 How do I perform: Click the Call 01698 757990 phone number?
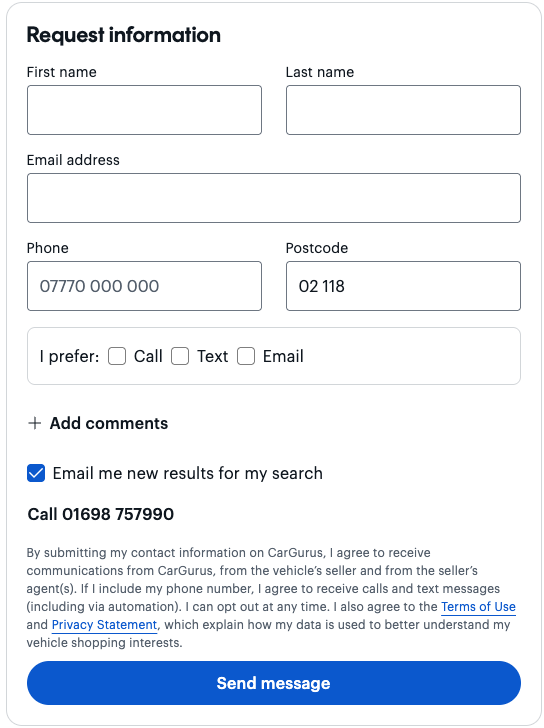point(101,514)
